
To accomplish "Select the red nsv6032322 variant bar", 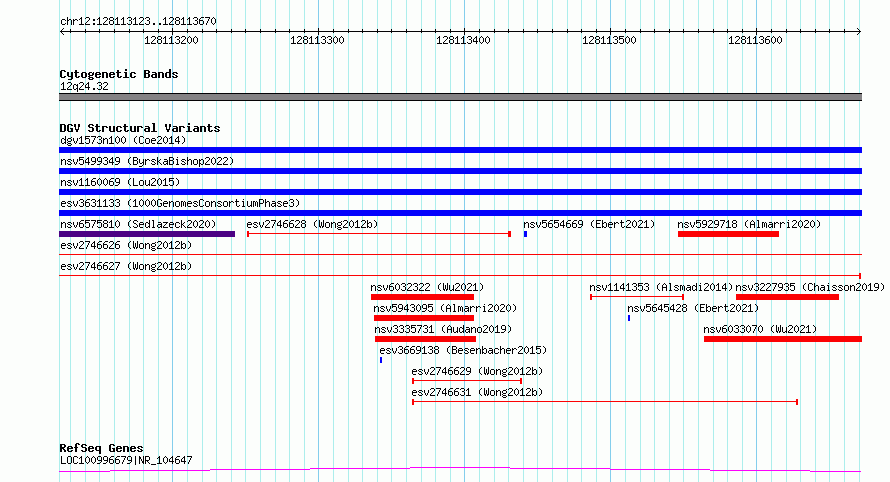I will [x=422, y=297].
